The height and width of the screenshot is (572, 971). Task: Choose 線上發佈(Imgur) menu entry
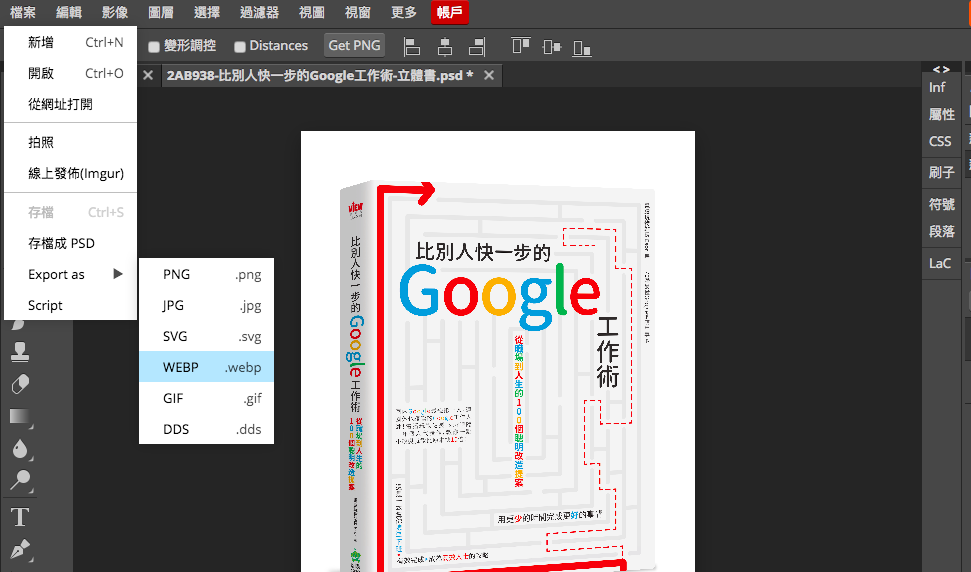coord(71,173)
